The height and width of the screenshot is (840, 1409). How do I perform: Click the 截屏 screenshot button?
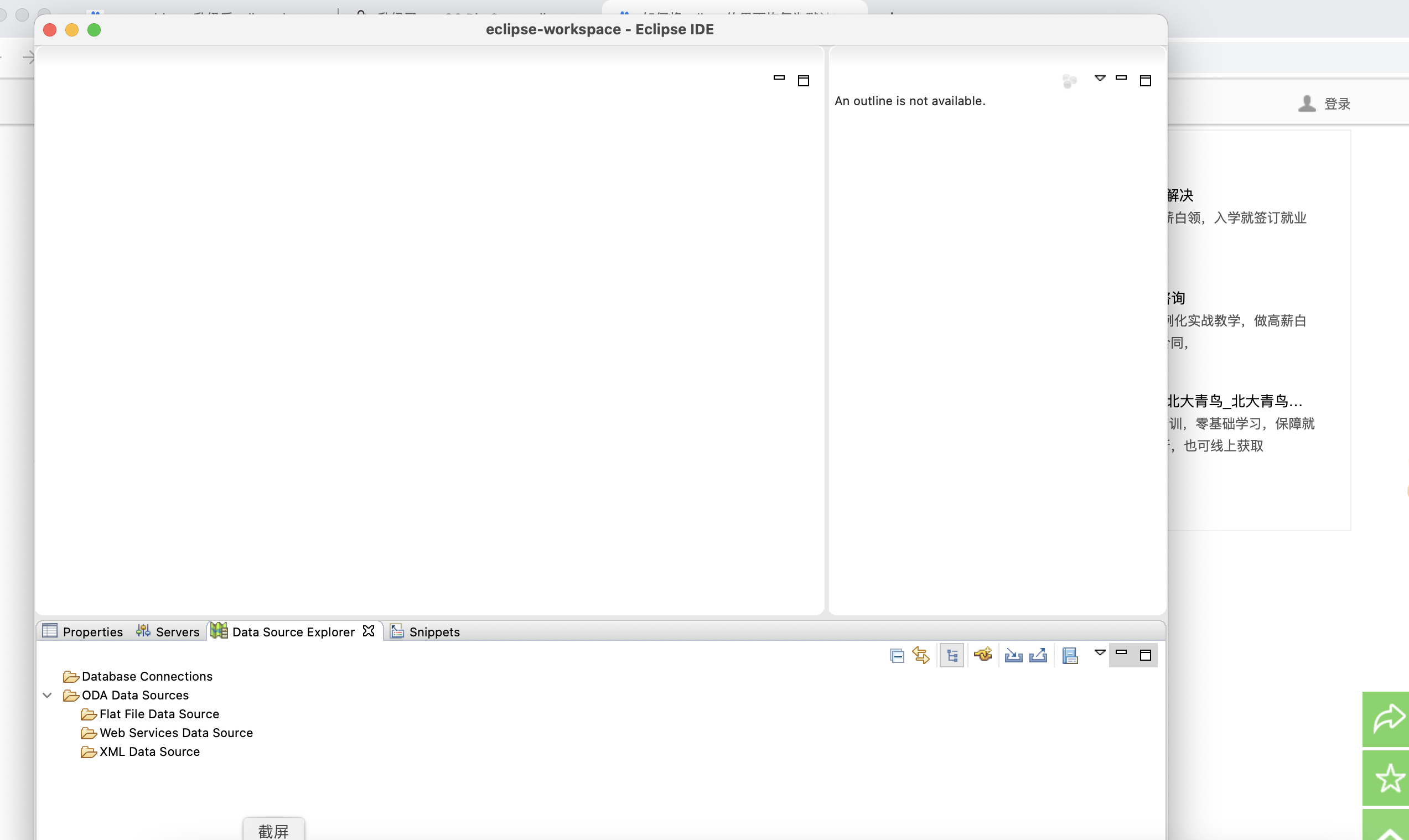click(x=273, y=829)
